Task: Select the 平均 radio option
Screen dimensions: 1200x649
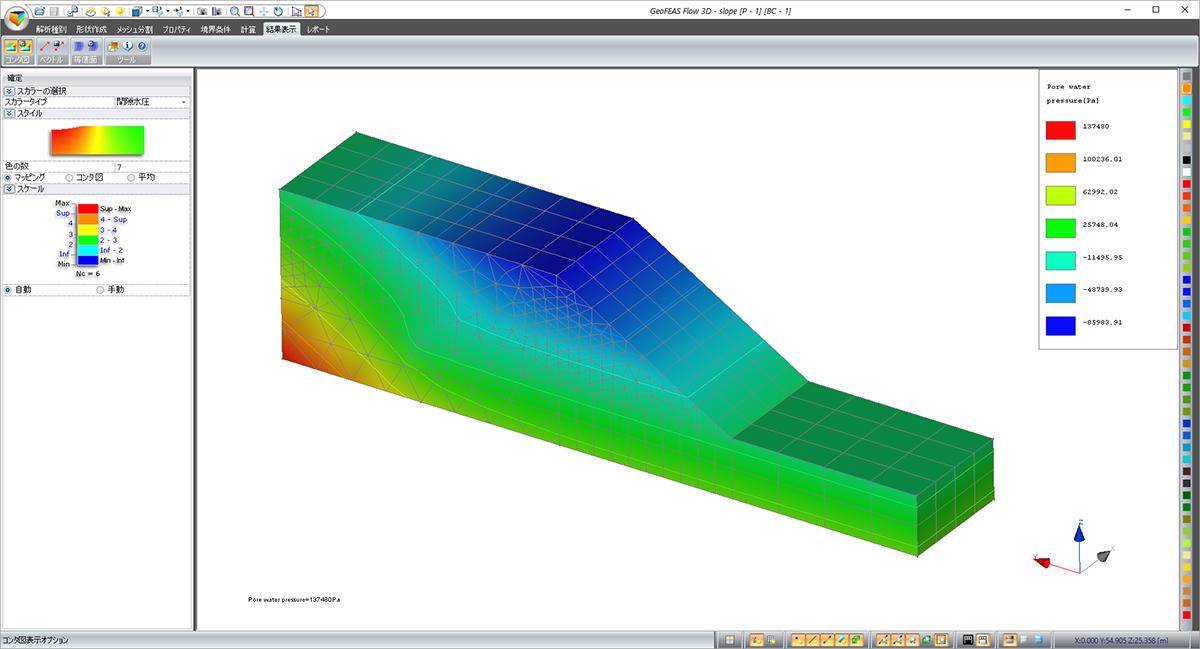Action: pos(131,177)
